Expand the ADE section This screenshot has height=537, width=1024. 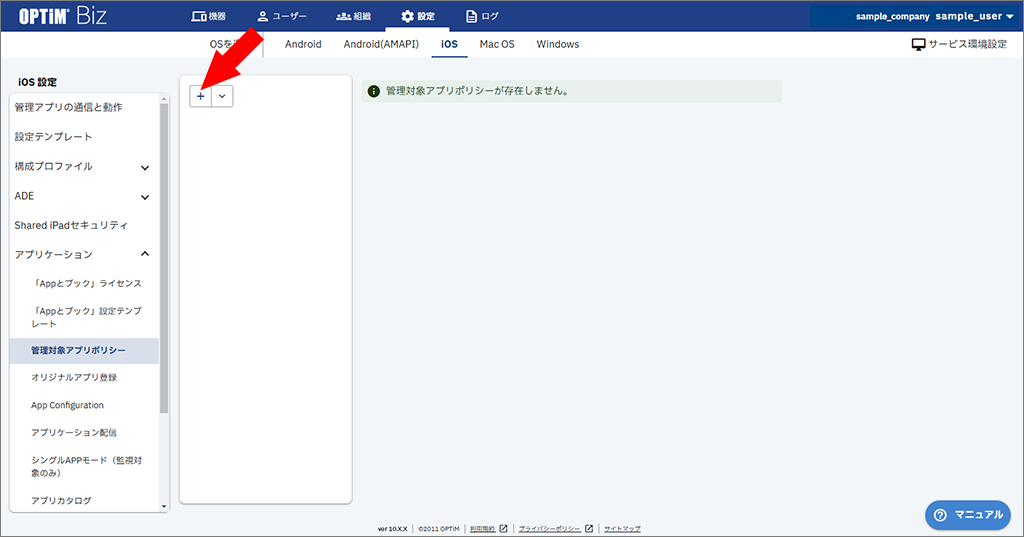84,196
